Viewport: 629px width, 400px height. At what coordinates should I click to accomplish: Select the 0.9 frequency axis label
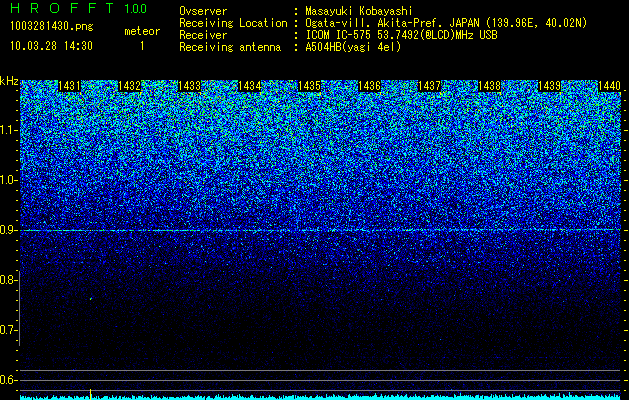(x=8, y=230)
